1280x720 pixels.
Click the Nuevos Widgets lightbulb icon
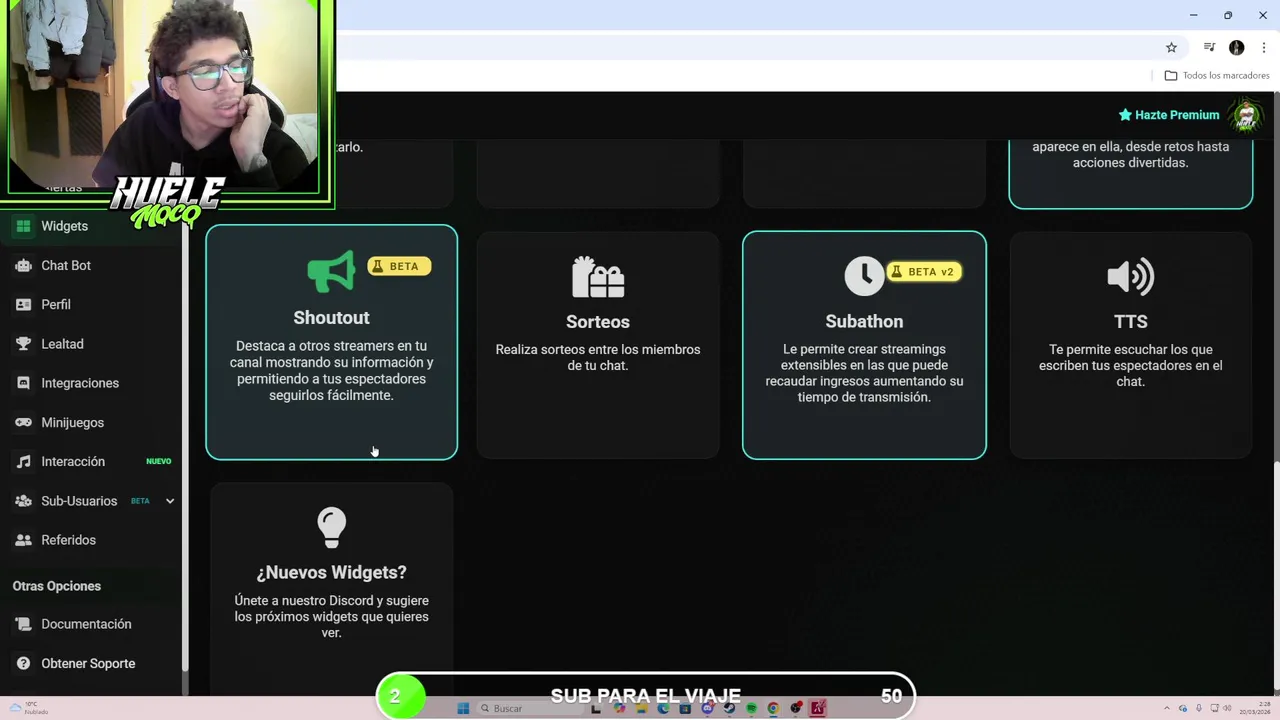point(331,528)
